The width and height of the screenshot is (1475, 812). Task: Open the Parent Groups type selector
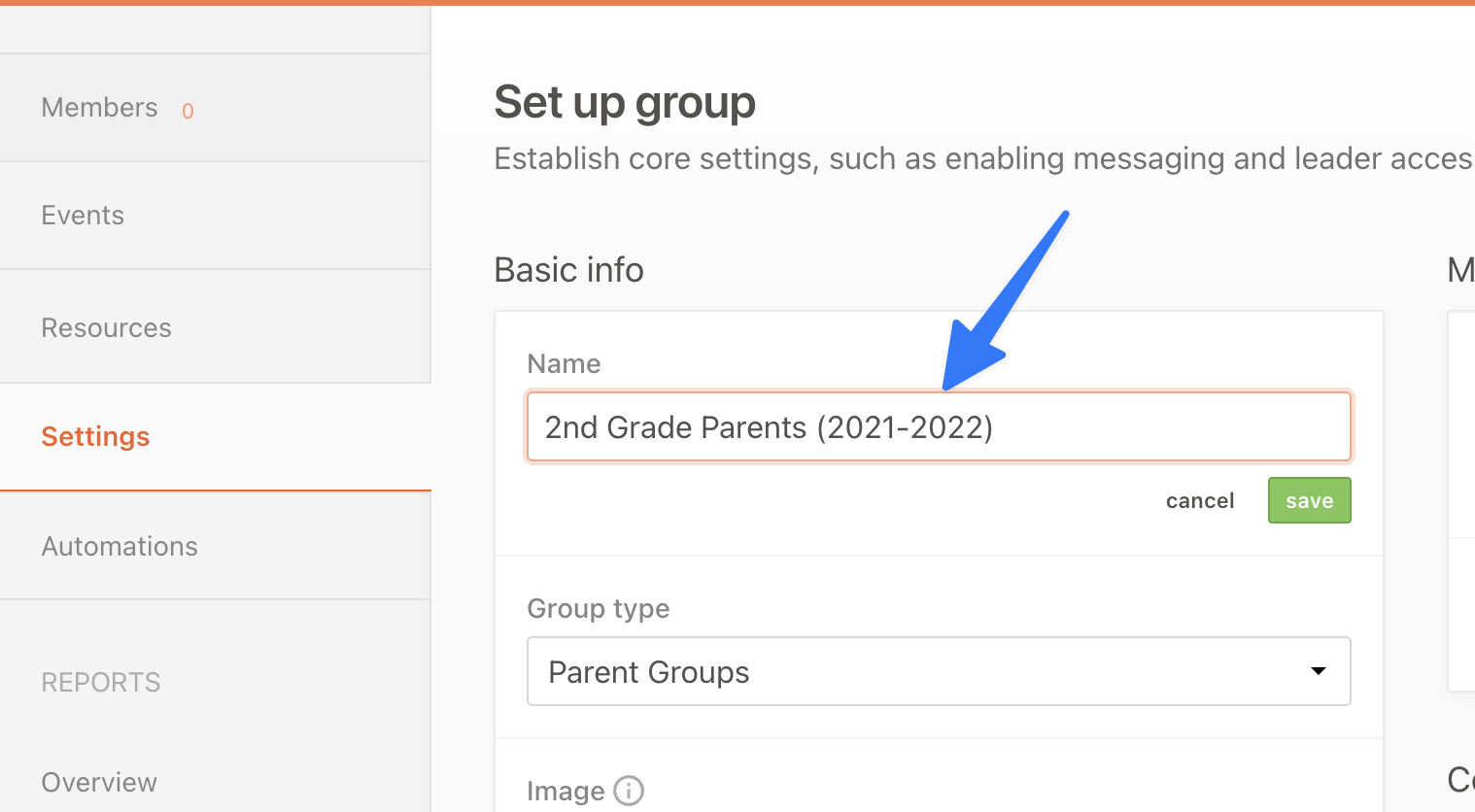939,671
